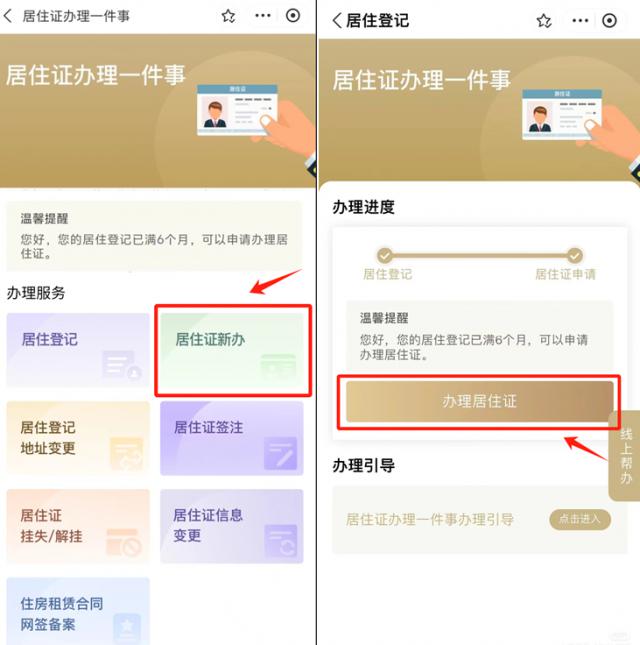This screenshot has height=645, width=640.
Task: Open the 线上帮办 side tab
Action: click(x=625, y=456)
